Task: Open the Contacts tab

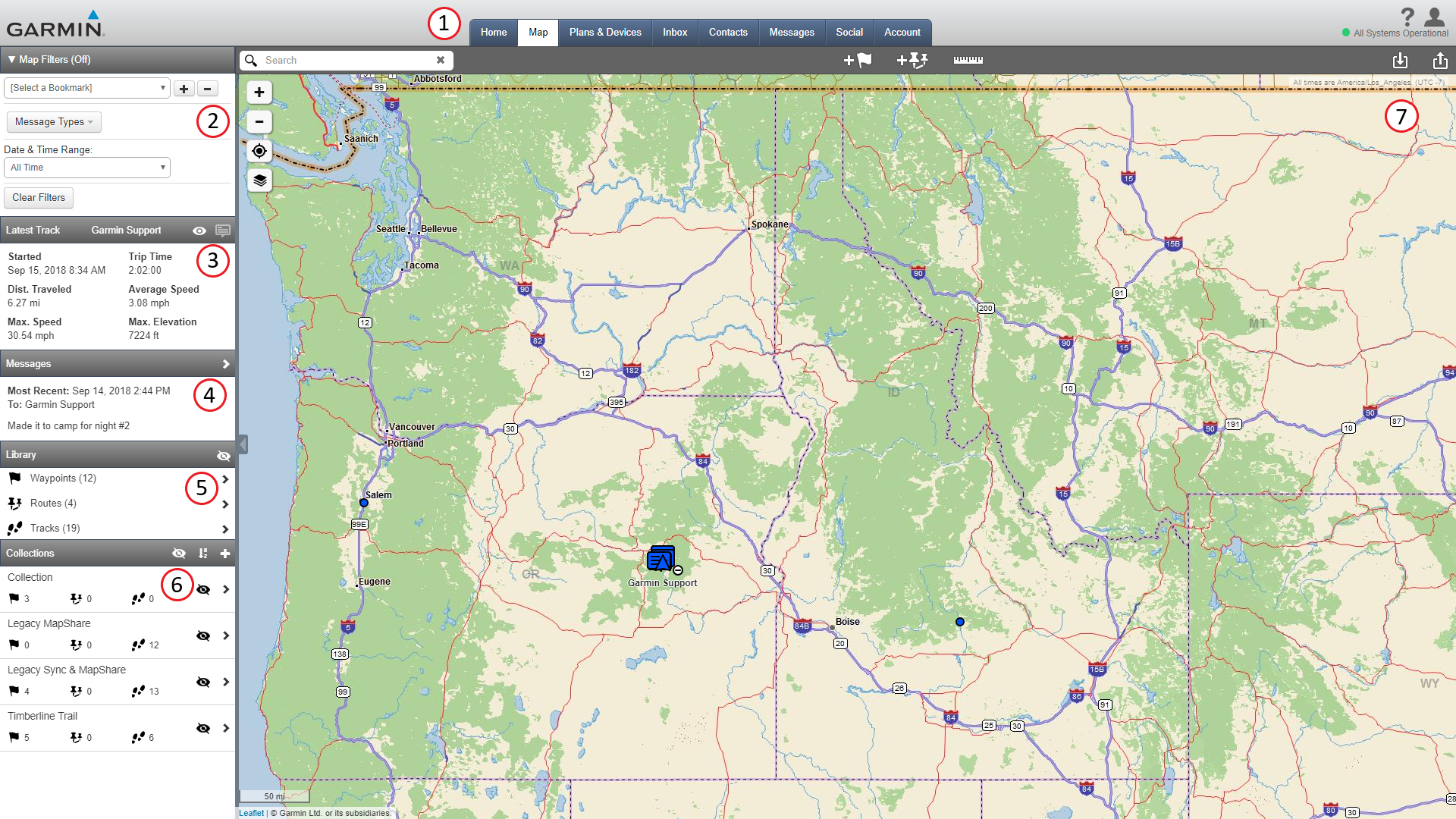Action: coord(728,33)
